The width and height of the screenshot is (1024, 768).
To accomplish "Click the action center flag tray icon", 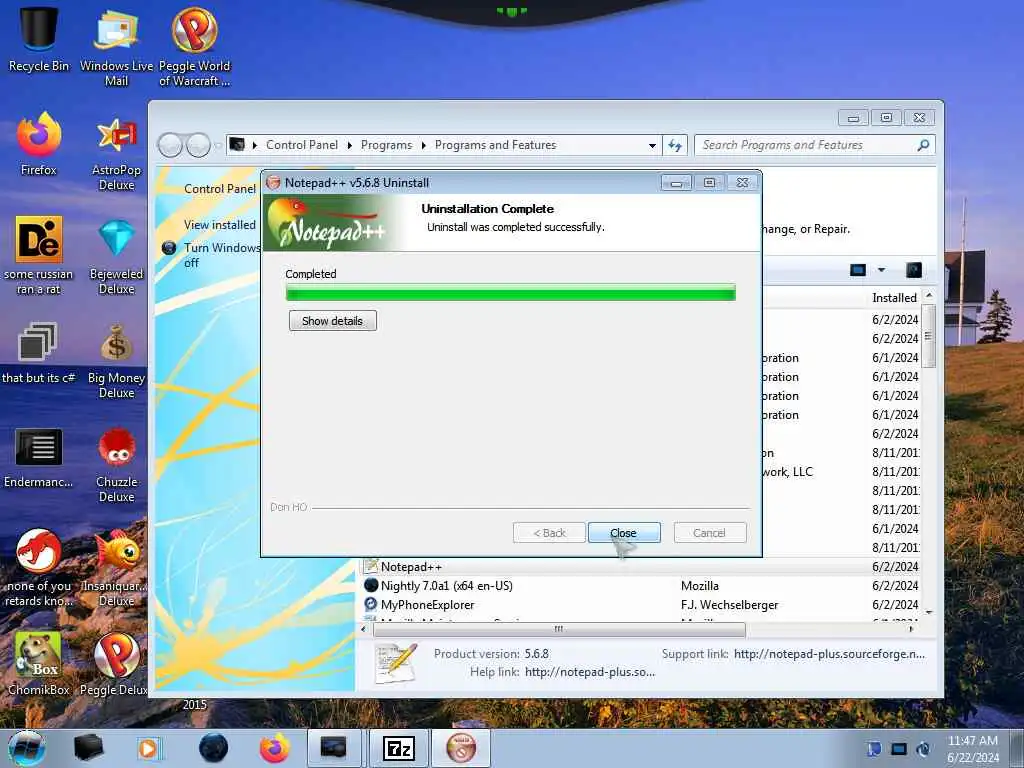I will [874, 749].
